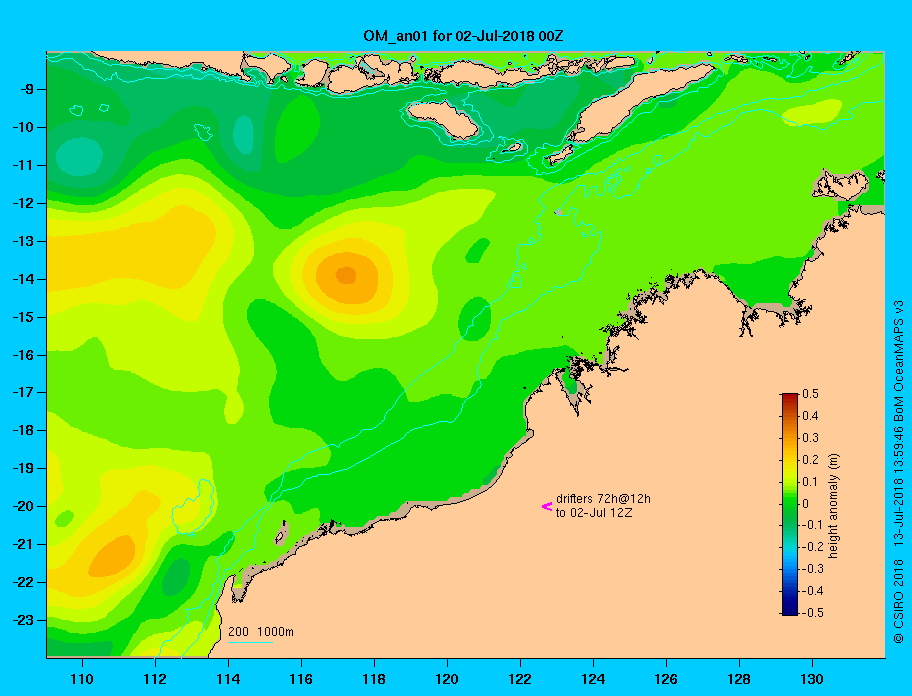Click latitude label -9 on the y-axis

tap(28, 90)
